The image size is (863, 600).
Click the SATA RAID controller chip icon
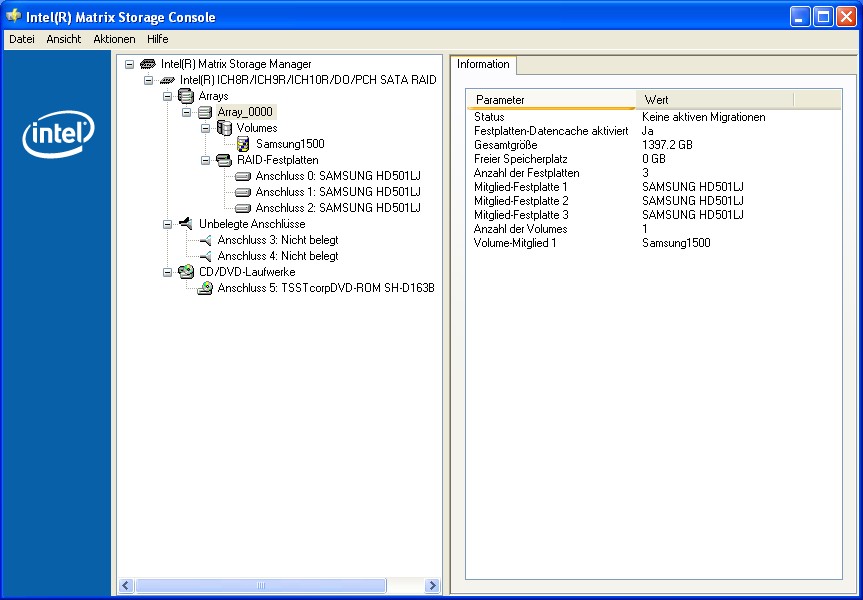pyautogui.click(x=167, y=80)
